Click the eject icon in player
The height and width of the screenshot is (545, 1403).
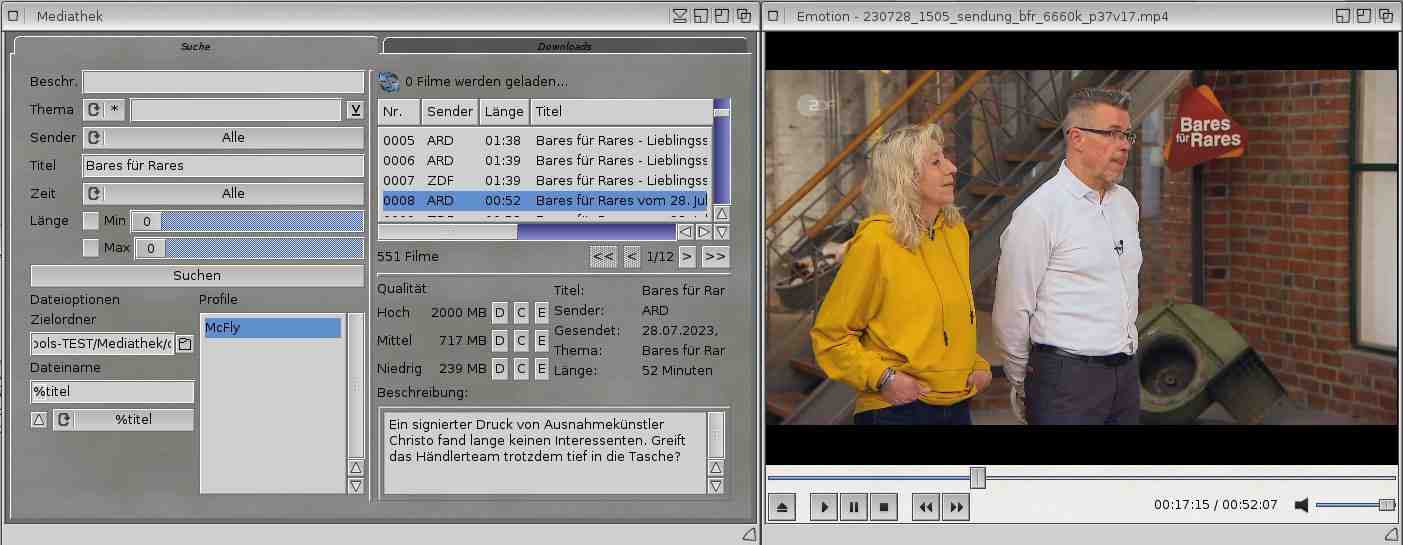782,507
